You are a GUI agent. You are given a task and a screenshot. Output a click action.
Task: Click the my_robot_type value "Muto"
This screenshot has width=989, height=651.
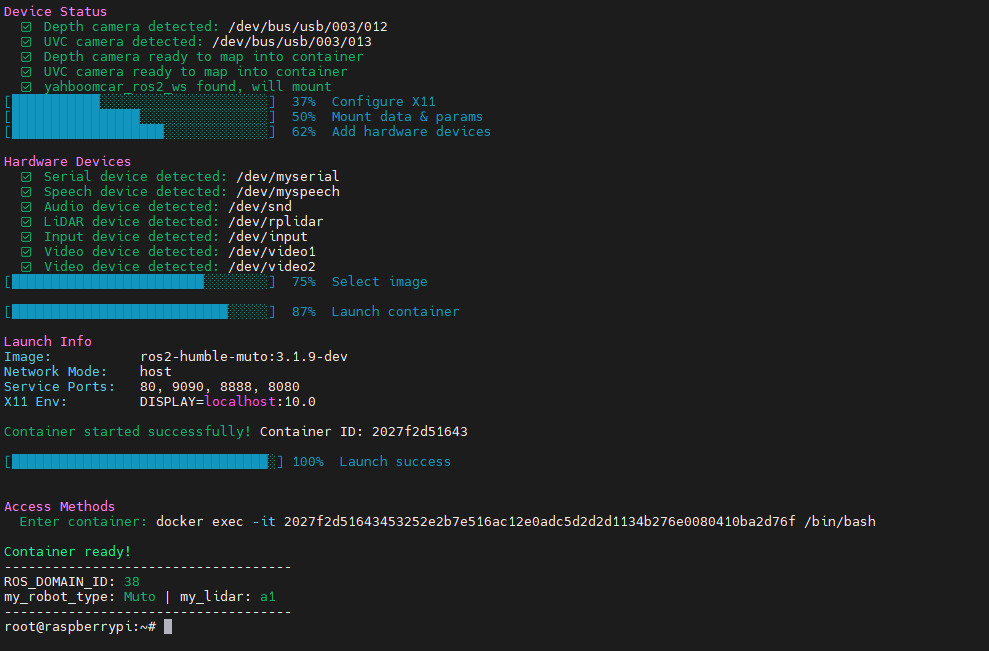(139, 597)
